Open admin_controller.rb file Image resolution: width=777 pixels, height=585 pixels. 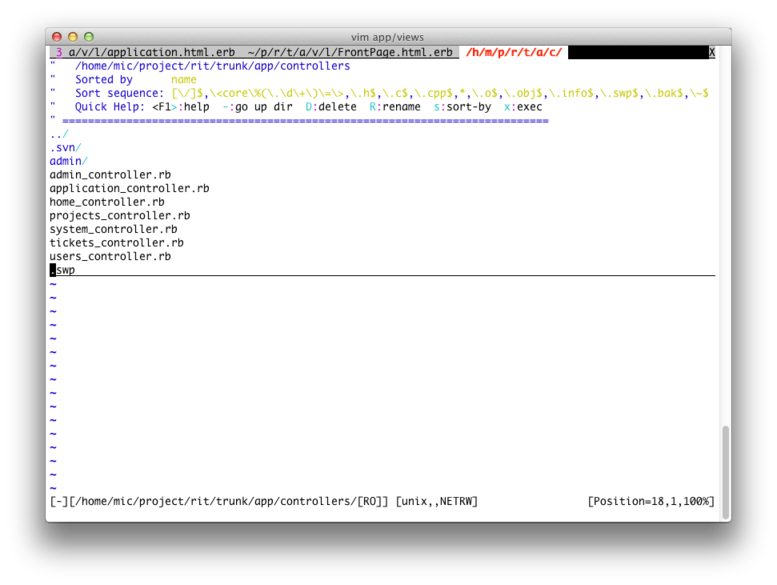110,175
